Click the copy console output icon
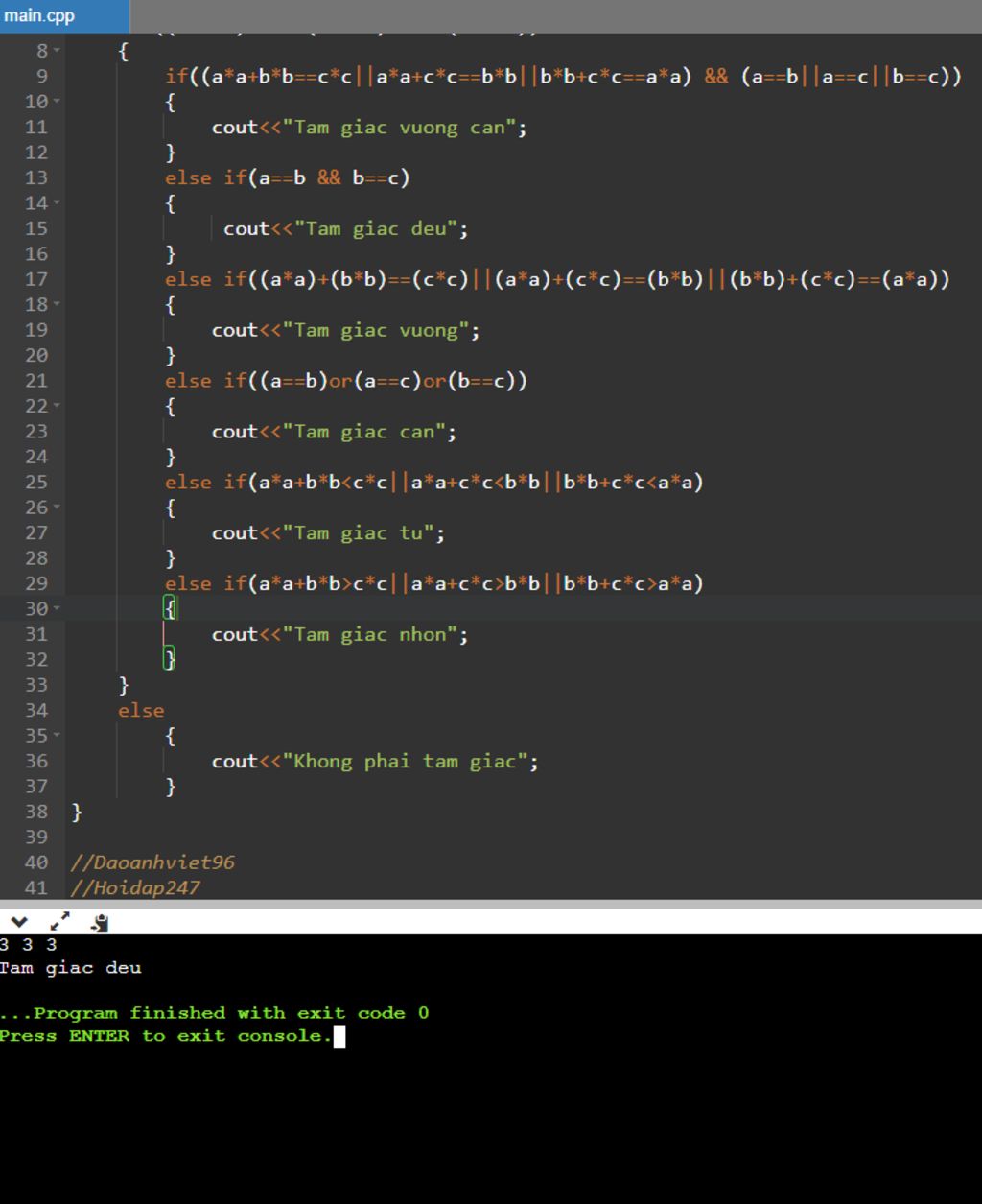Screen dimensions: 982x1204 pyautogui.click(x=100, y=923)
